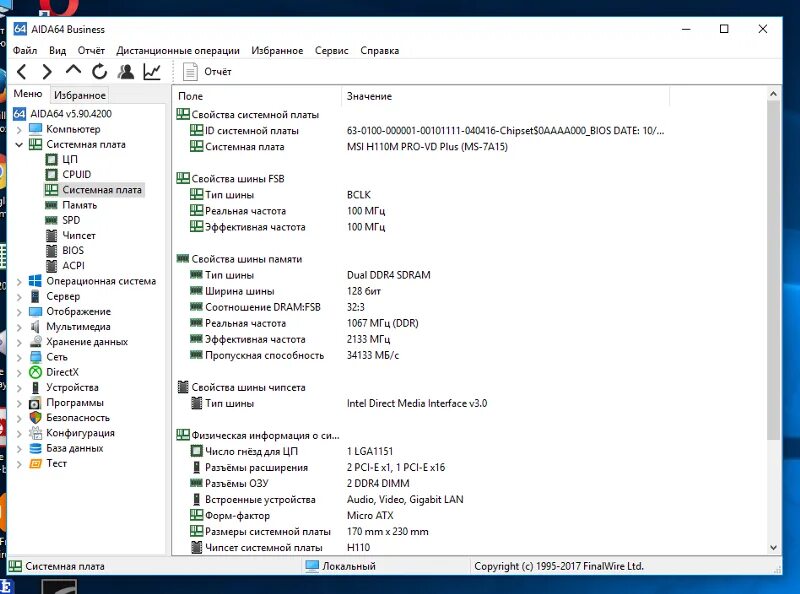
Task: Open the Отчёт menu in menu bar
Action: [x=91, y=51]
